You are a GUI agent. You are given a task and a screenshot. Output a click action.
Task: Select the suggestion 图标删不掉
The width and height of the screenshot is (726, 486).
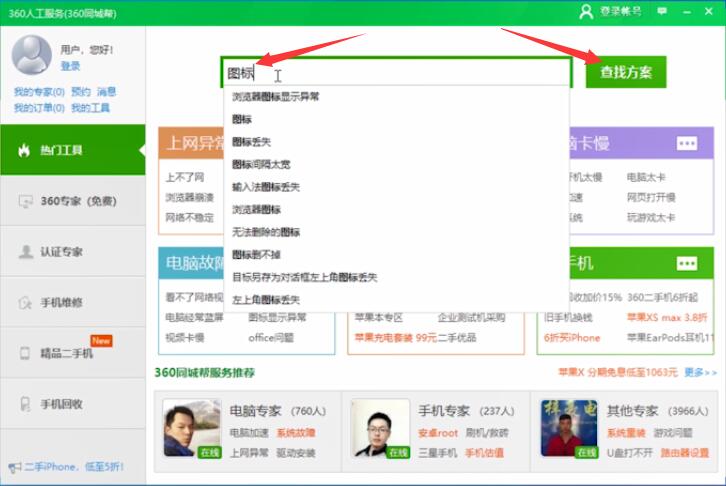click(x=396, y=255)
